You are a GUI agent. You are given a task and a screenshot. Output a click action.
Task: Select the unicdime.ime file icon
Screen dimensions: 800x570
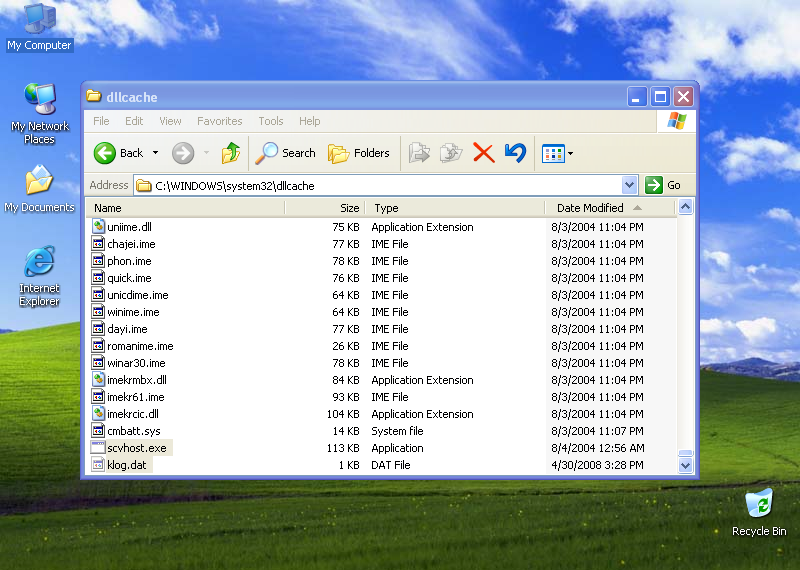[98, 294]
